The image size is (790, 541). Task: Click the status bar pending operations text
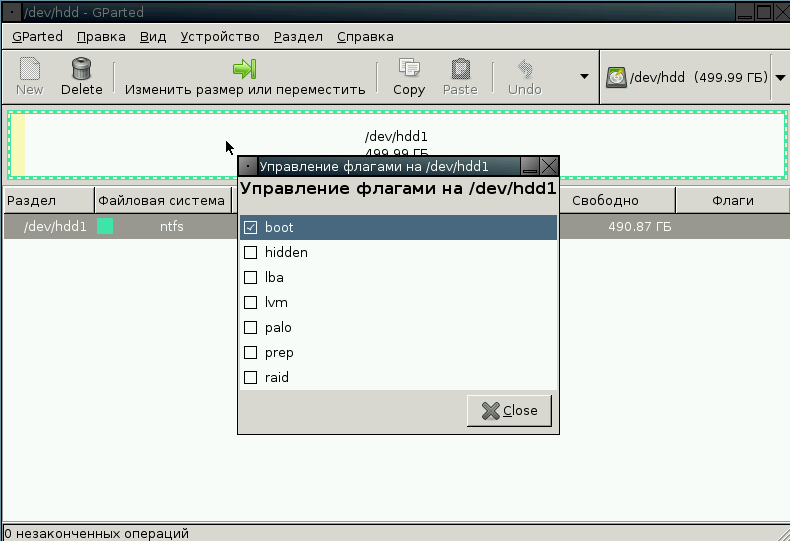click(96, 533)
